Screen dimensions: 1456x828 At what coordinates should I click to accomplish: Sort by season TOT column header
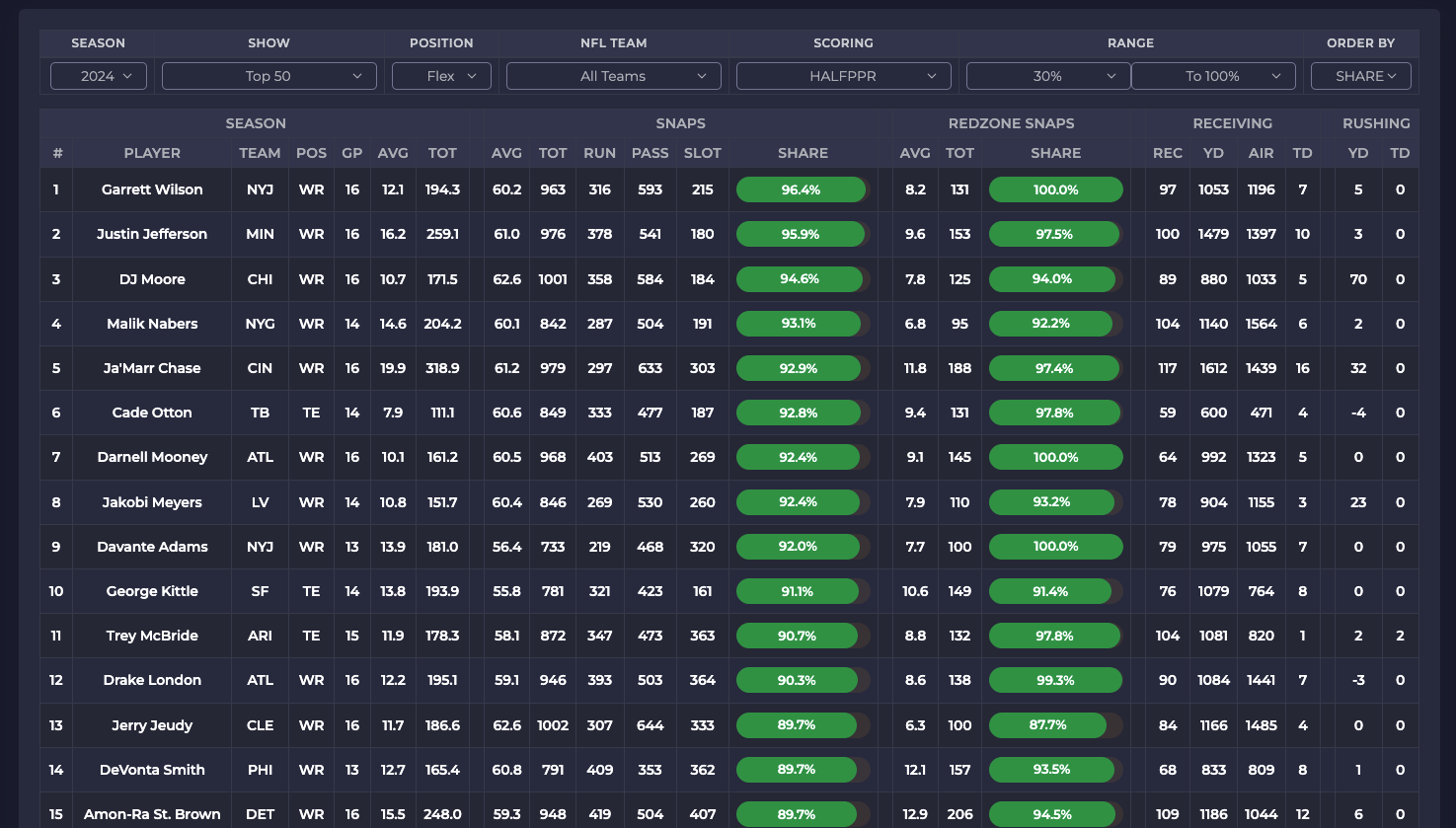coord(442,153)
